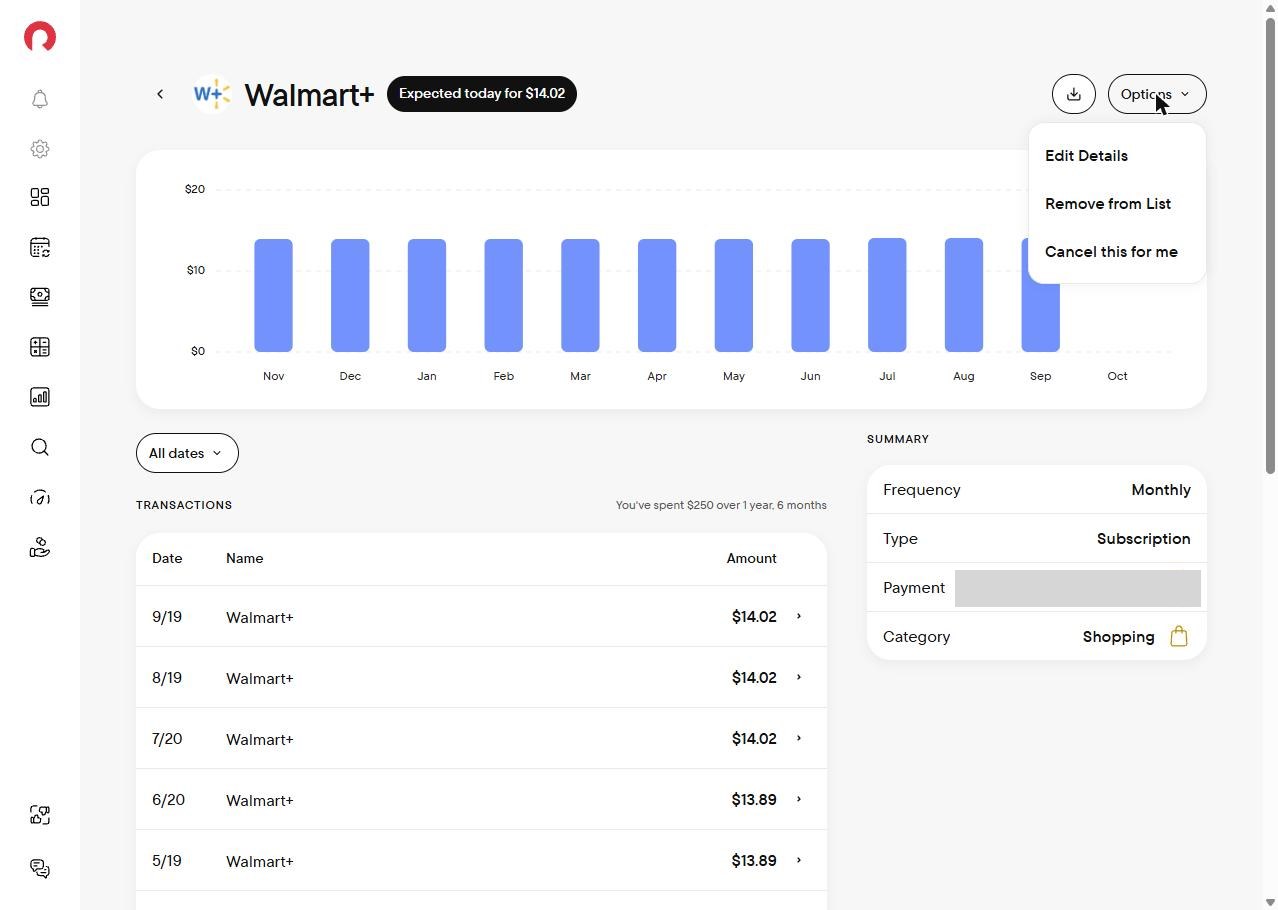
Task: Click the $14.02 amount on 9/19
Action: point(754,617)
